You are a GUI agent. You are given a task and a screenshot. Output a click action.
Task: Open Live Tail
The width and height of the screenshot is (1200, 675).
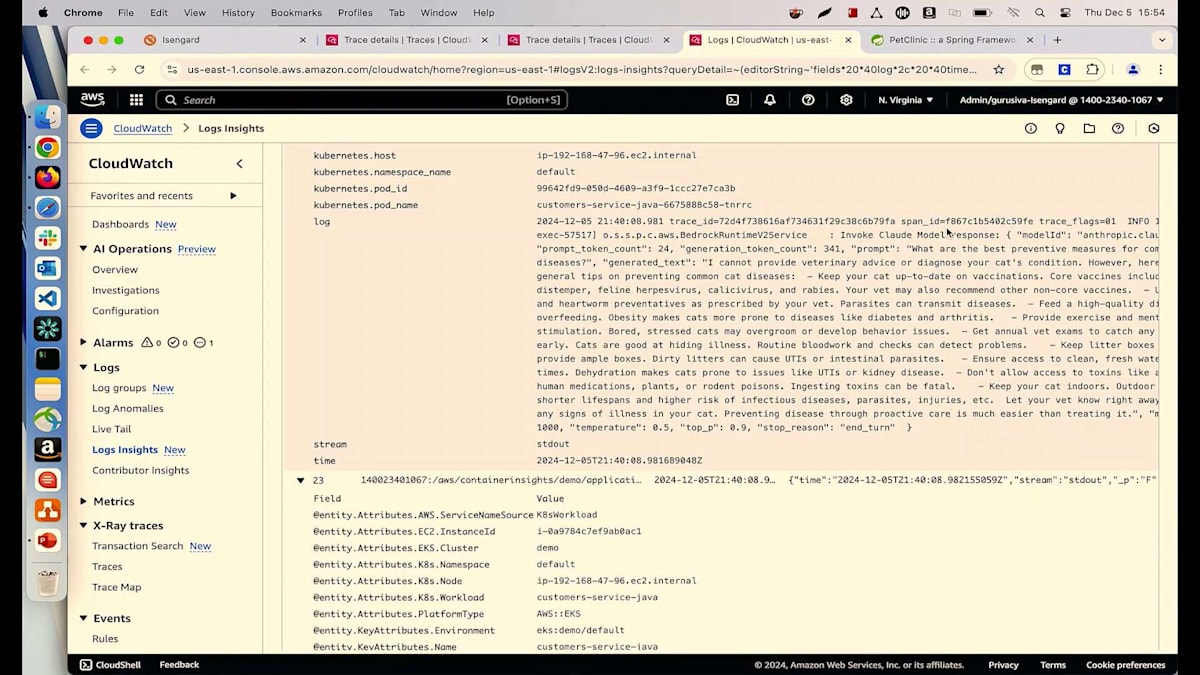click(x=112, y=429)
